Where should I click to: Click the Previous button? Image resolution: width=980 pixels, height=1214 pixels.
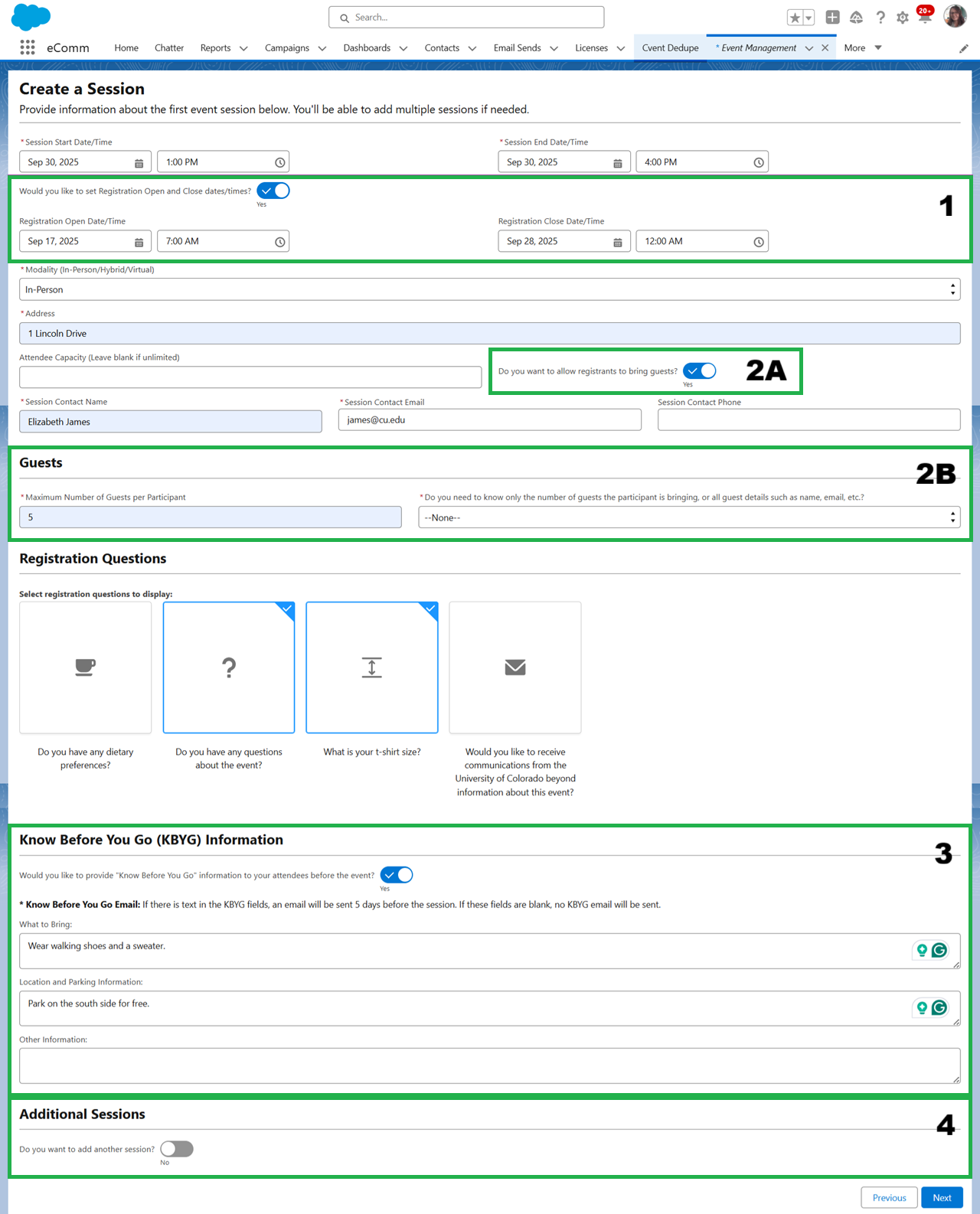pos(889,1198)
